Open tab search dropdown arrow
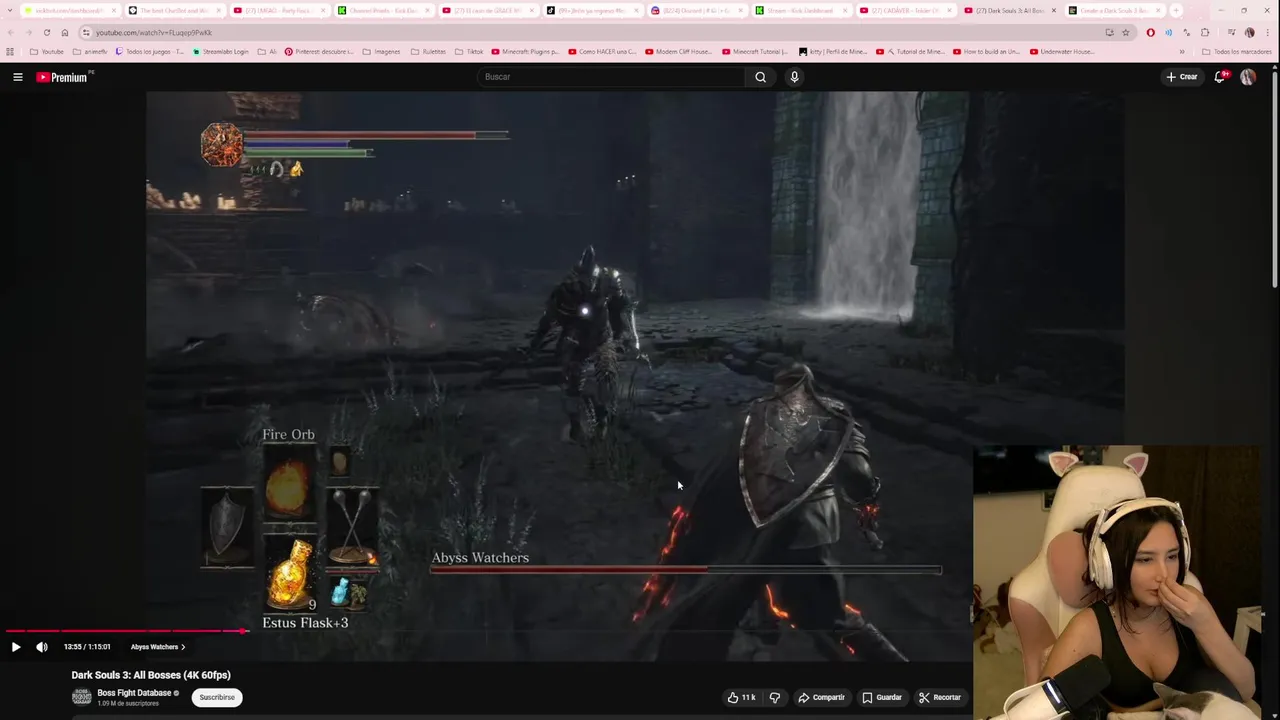Viewport: 1280px width, 720px height. [x=10, y=11]
